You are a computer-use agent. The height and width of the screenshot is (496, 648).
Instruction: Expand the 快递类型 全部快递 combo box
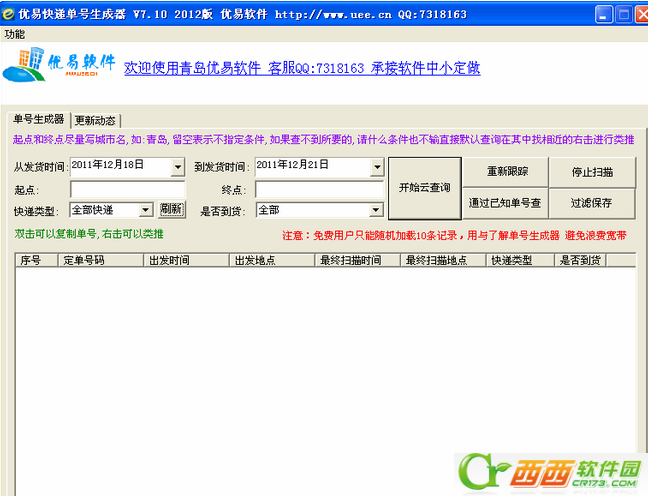click(x=145, y=210)
